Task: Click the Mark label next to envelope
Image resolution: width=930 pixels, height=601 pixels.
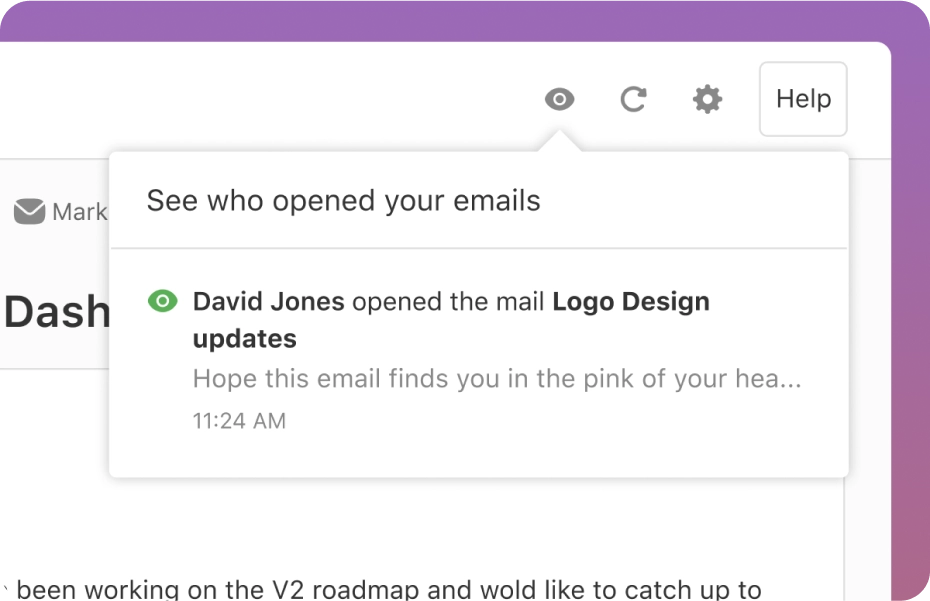Action: pyautogui.click(x=79, y=212)
